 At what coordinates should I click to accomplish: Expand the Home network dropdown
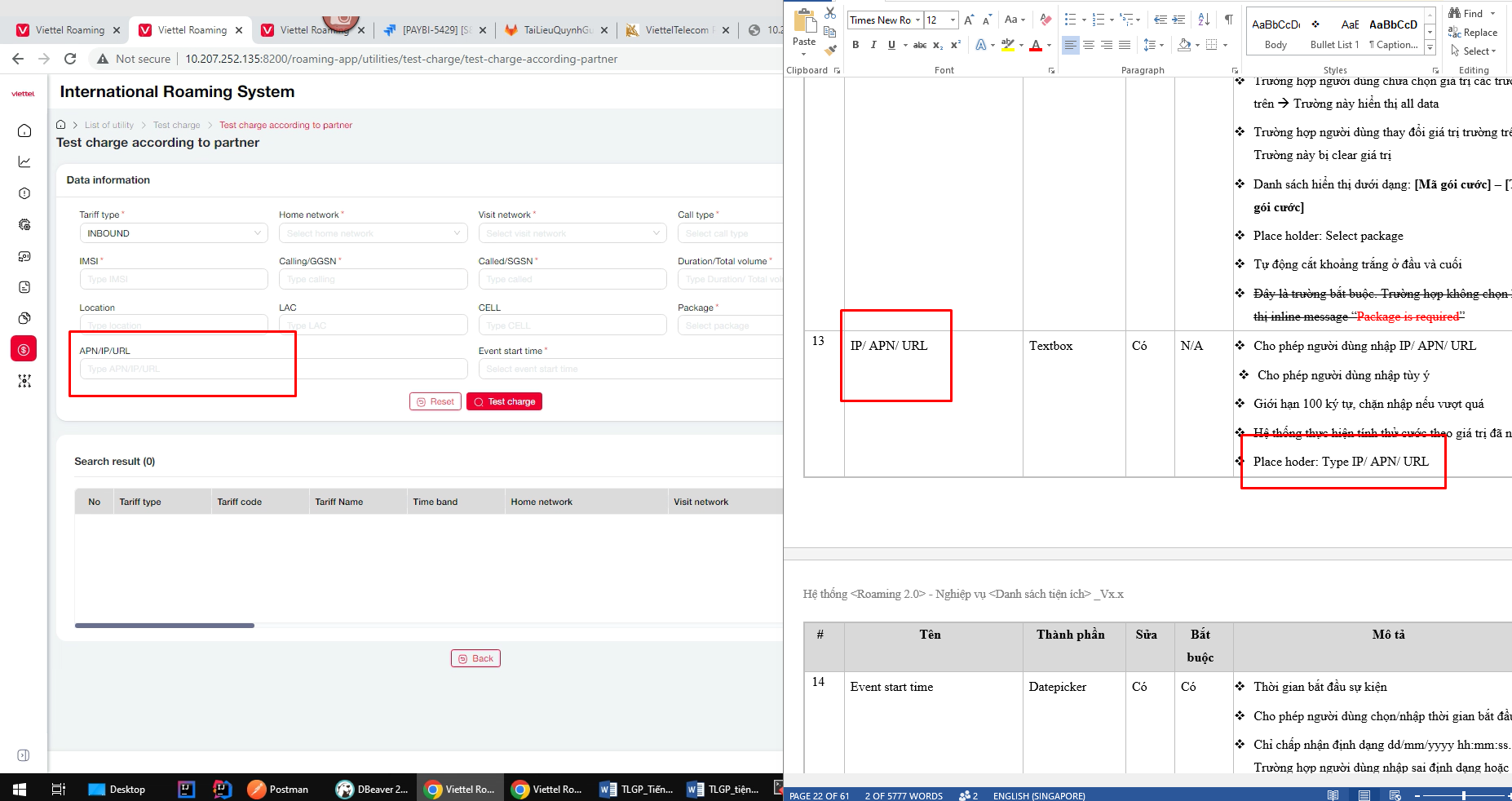pos(373,233)
